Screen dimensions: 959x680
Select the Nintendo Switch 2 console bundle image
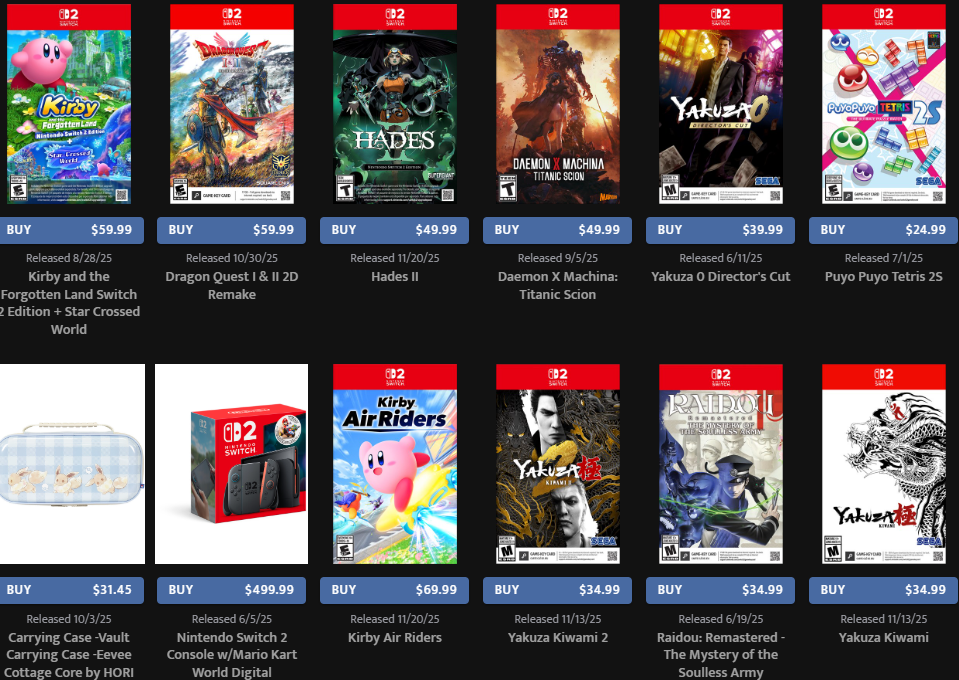tap(231, 464)
